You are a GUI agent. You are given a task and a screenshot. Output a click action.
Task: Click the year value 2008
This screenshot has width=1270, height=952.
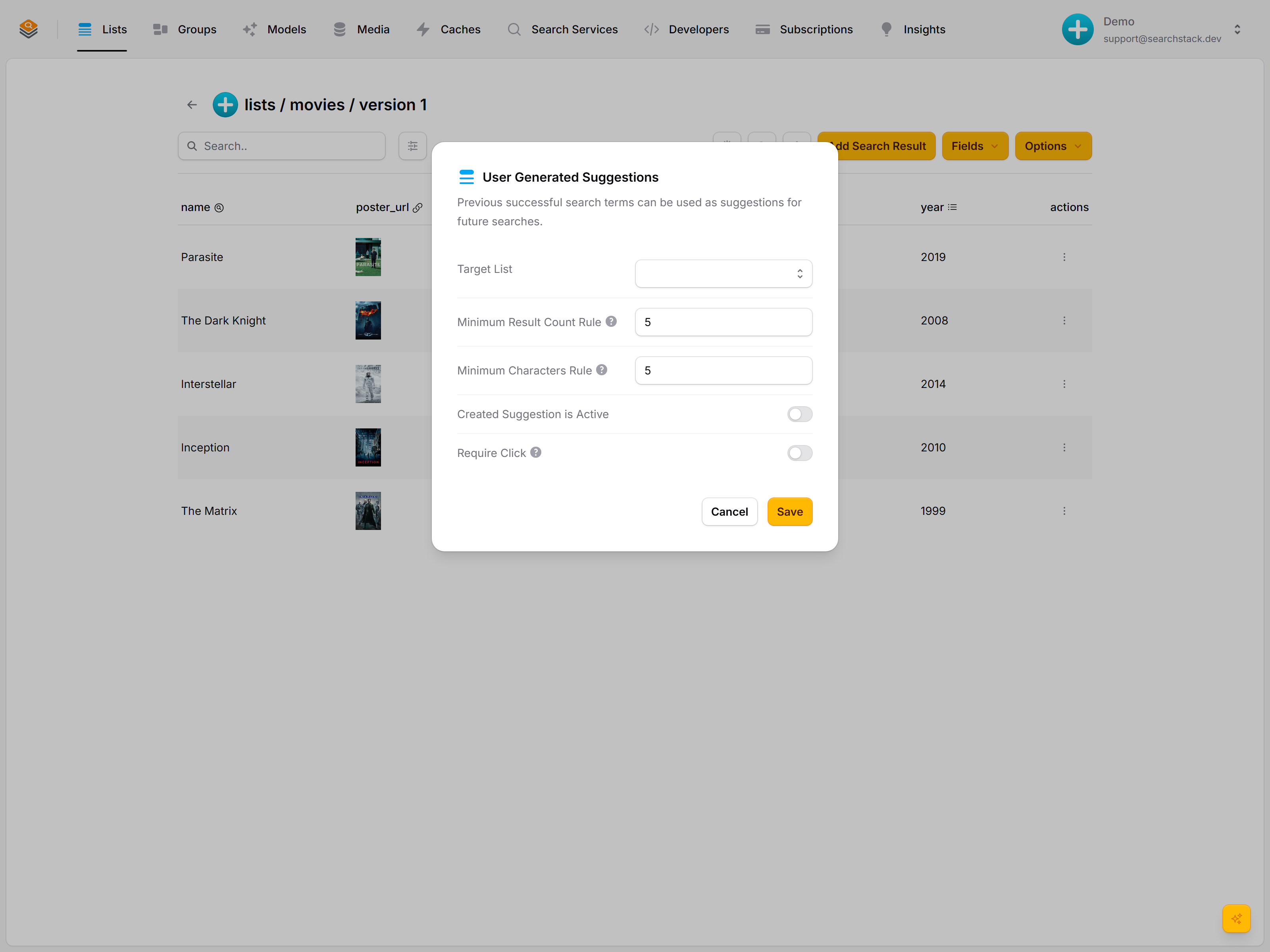(x=934, y=320)
